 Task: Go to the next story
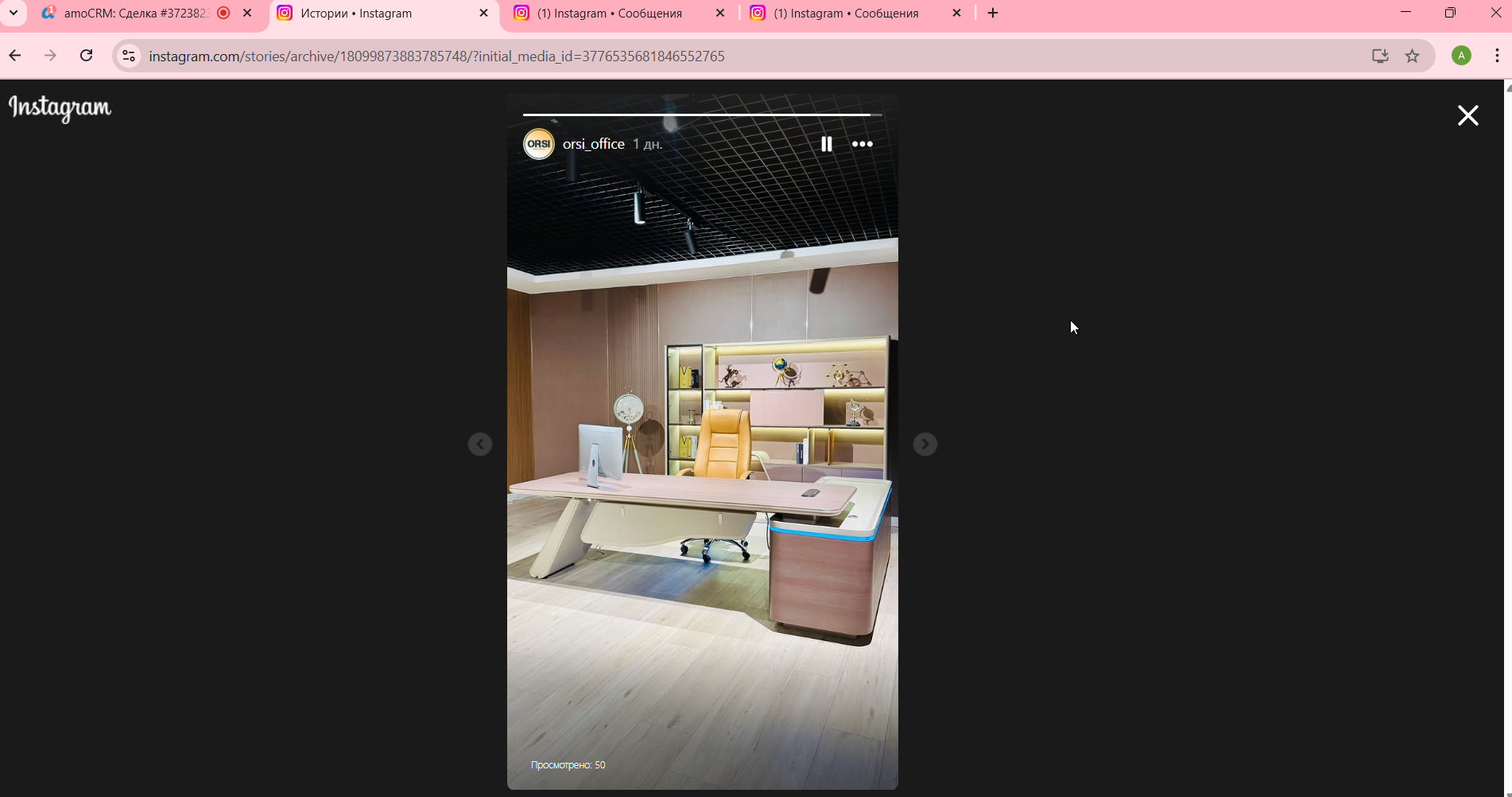(x=925, y=444)
